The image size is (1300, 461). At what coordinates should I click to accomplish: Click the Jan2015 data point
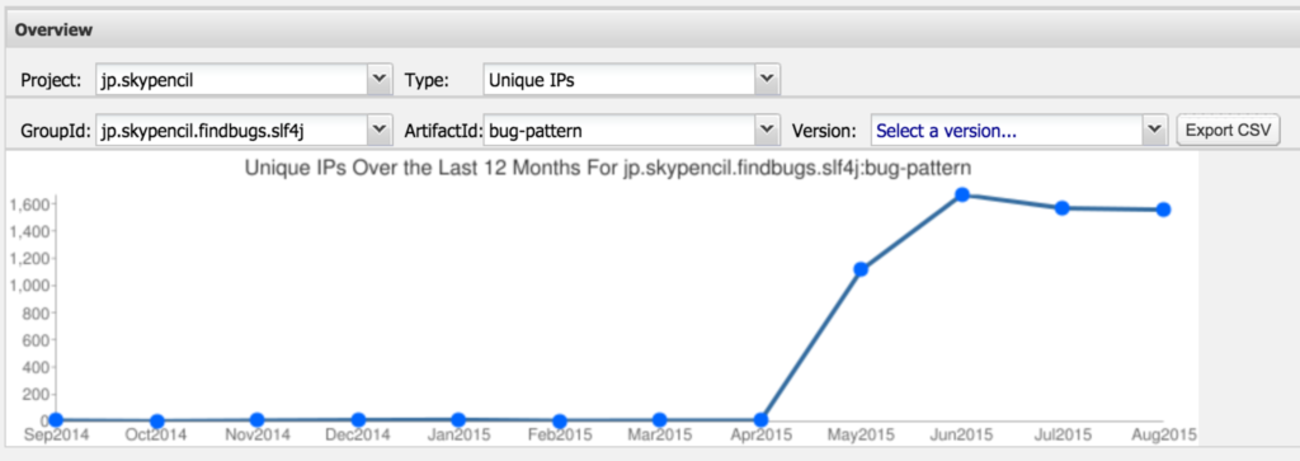coord(458,420)
